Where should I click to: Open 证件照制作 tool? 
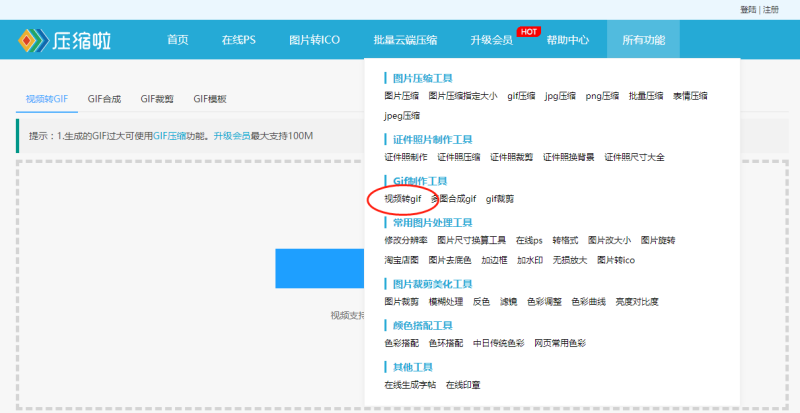point(406,157)
